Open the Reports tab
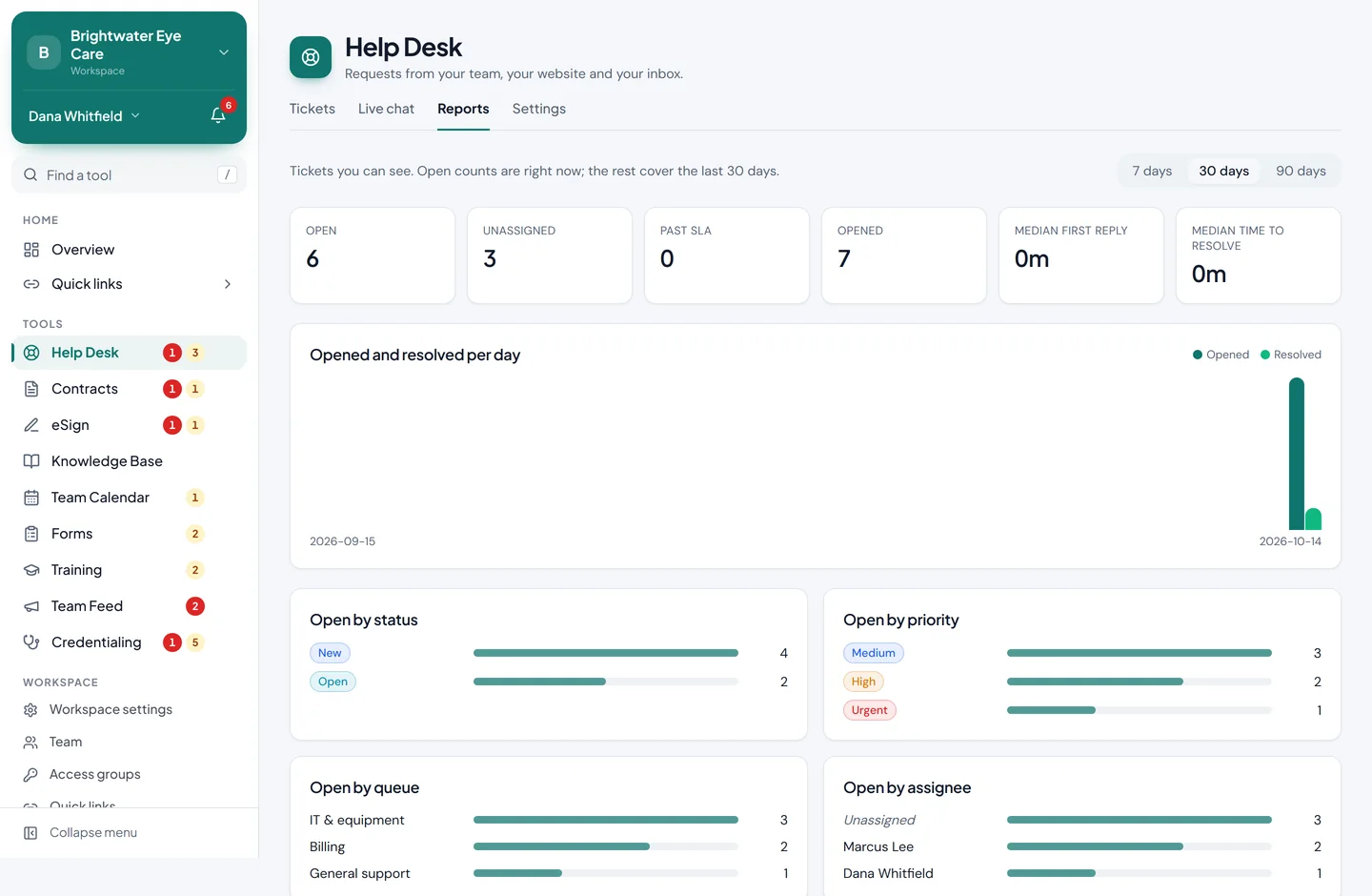This screenshot has height=896, width=1372. tap(463, 110)
